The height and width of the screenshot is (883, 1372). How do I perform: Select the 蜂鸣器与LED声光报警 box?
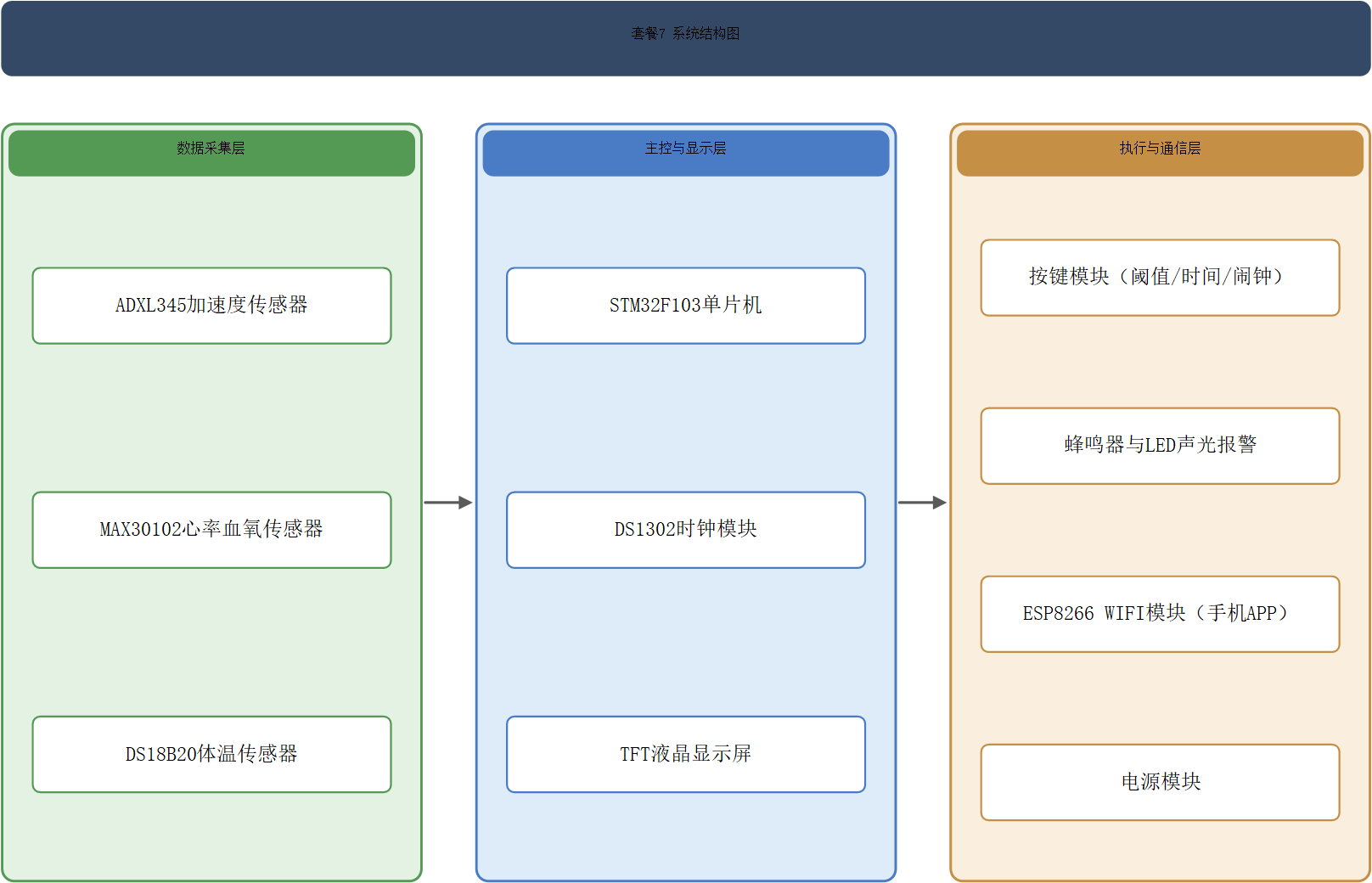click(x=1160, y=446)
